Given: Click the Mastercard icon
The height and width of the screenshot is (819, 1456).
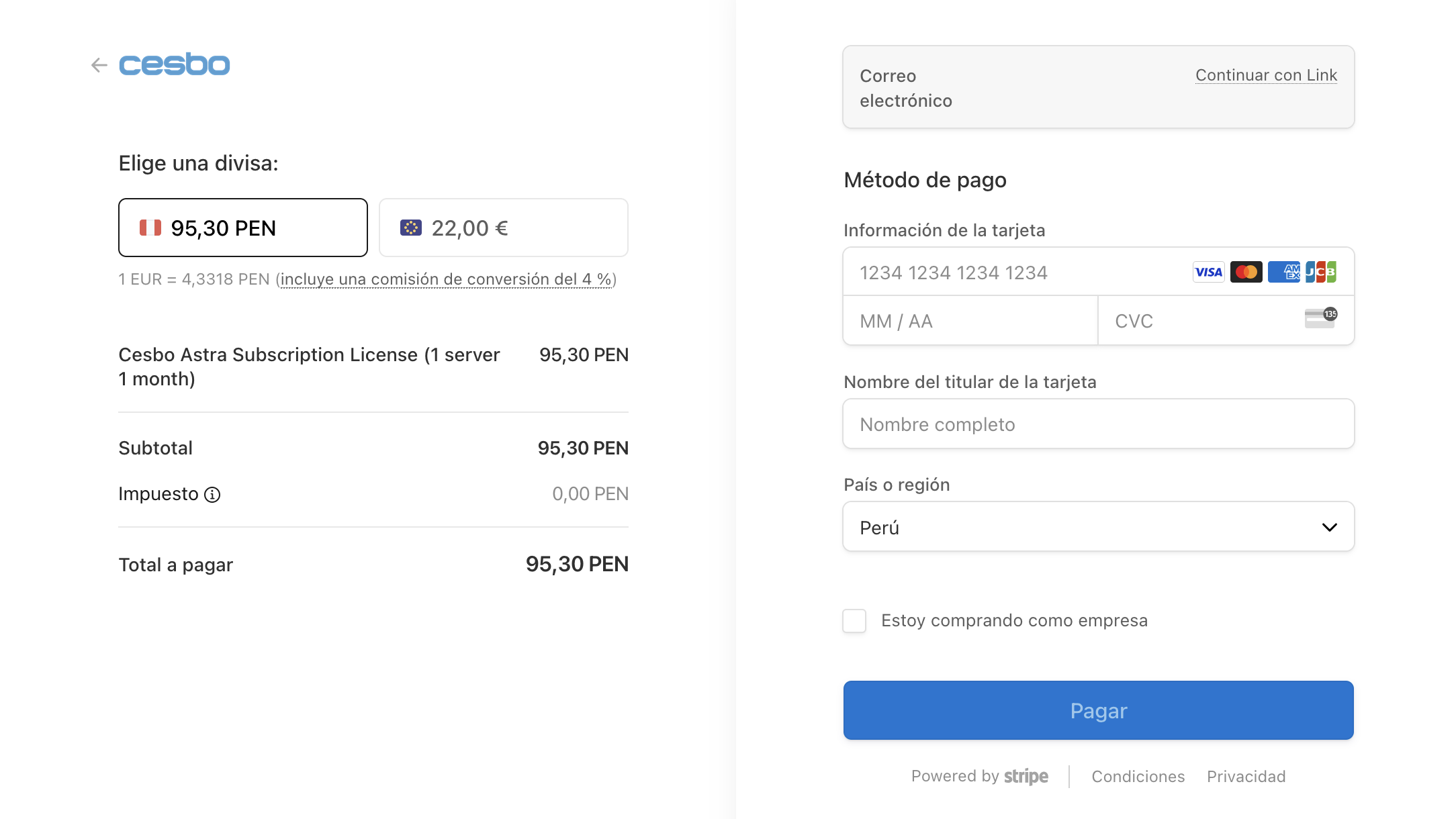Looking at the screenshot, I should [x=1246, y=272].
